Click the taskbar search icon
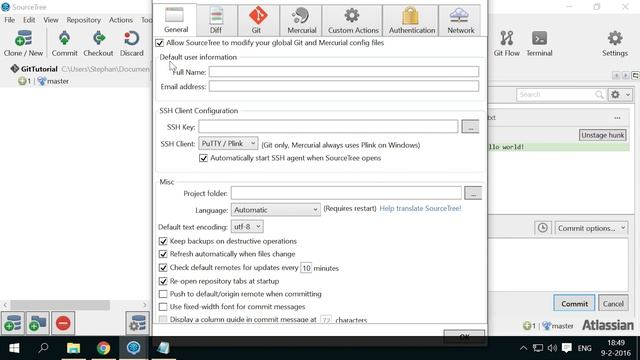Image resolution: width=640 pixels, height=360 pixels. (43, 348)
